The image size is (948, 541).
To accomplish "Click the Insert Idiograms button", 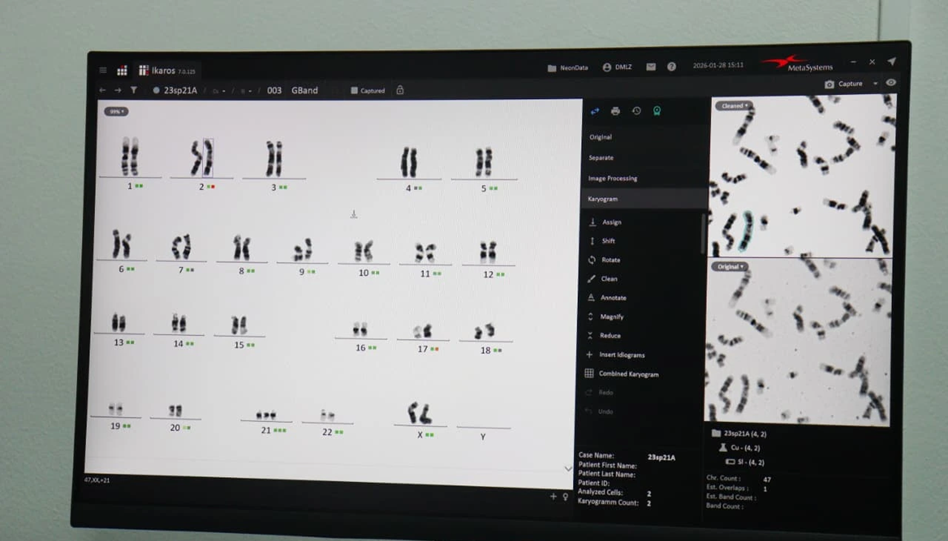I will click(621, 355).
